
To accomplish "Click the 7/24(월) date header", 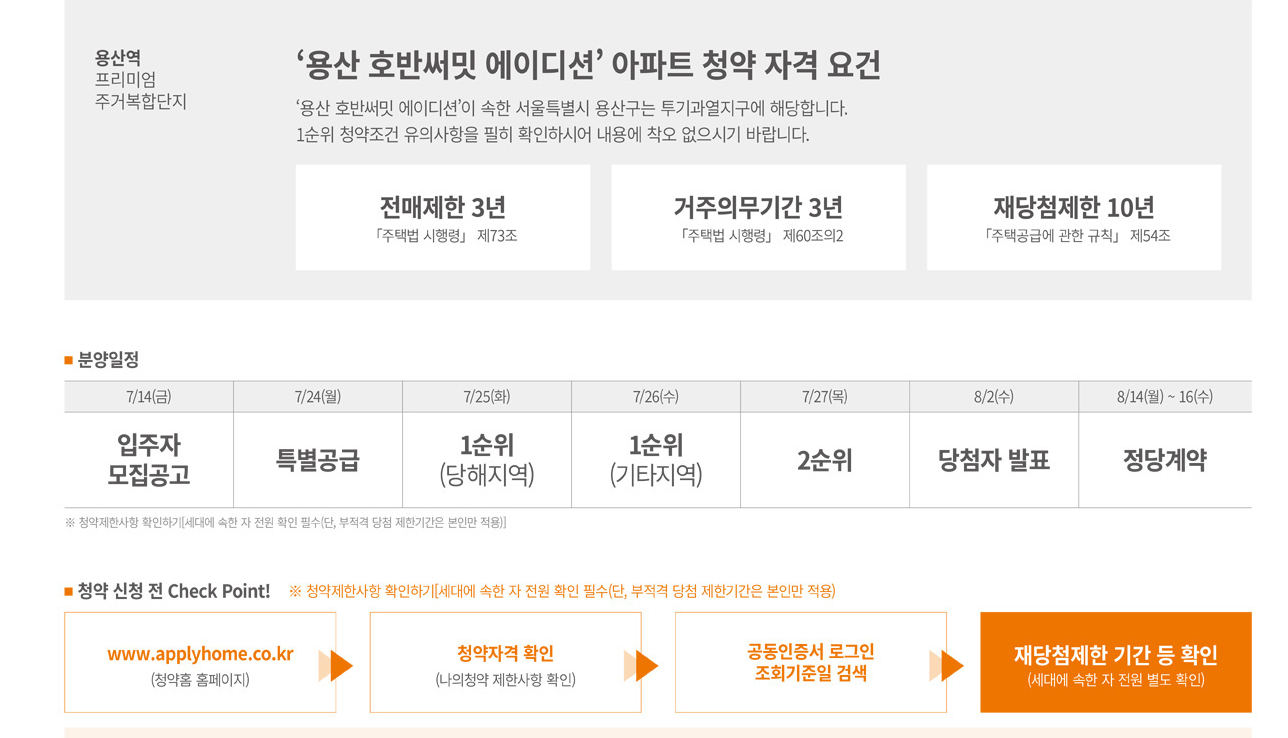I will coord(318,397).
